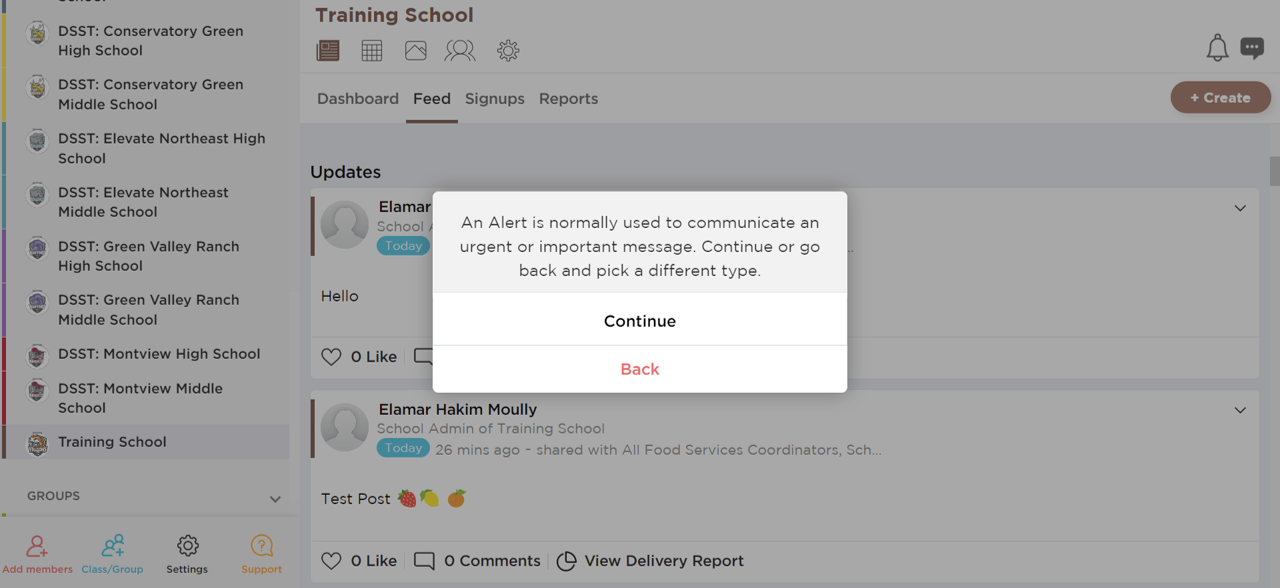Open the dropdown arrow on the Hello post
This screenshot has height=588, width=1280.
(x=1240, y=208)
